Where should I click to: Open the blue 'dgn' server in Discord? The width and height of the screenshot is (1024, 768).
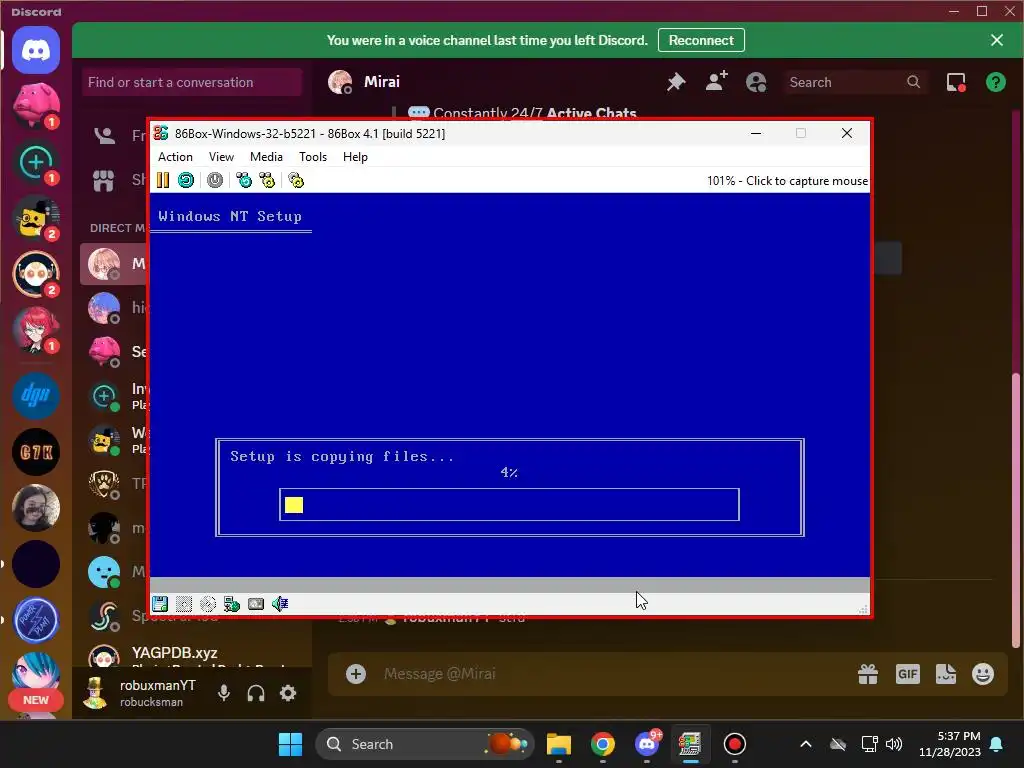(36, 395)
